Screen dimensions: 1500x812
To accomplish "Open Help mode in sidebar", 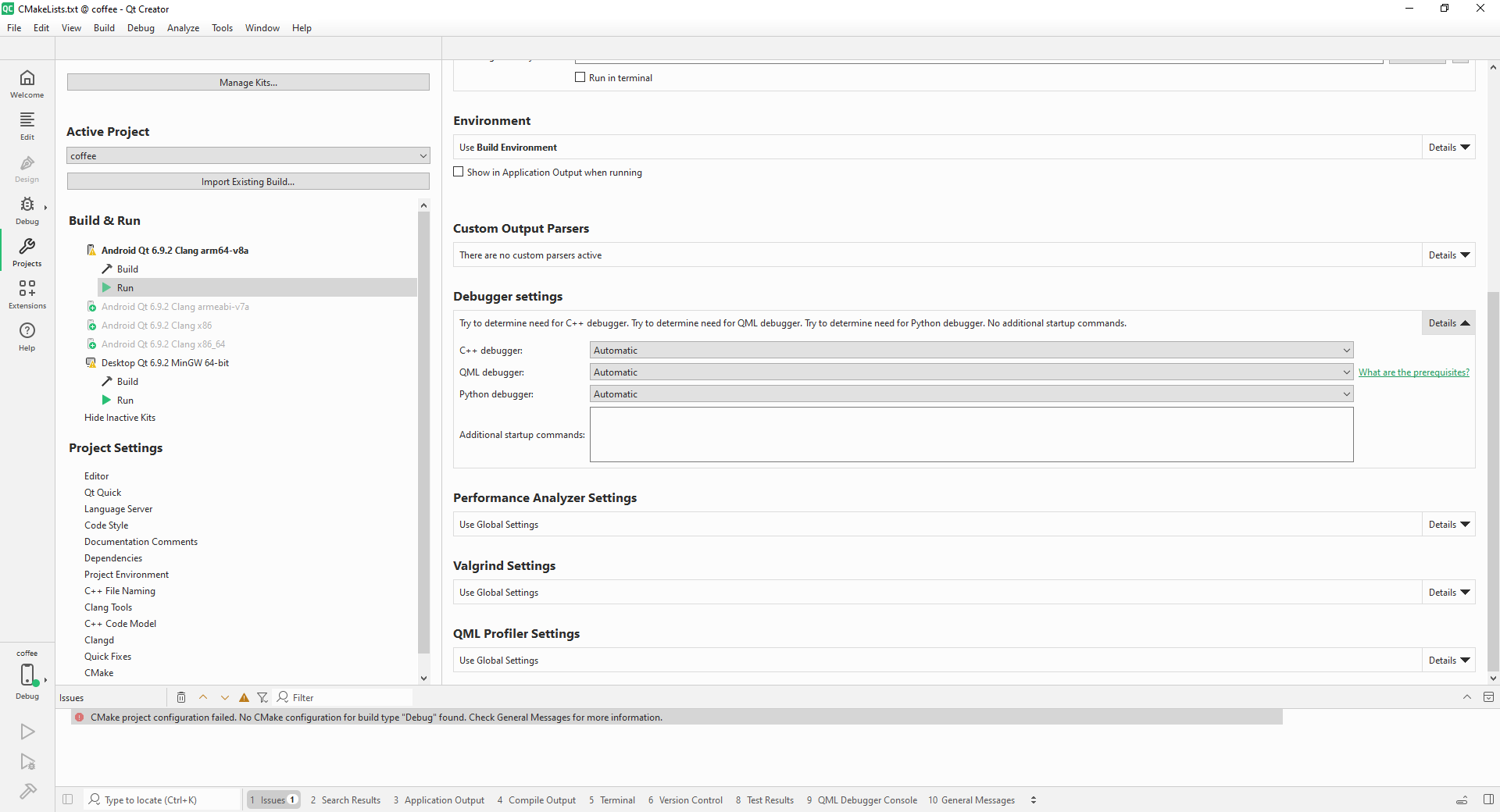I will pos(27,337).
